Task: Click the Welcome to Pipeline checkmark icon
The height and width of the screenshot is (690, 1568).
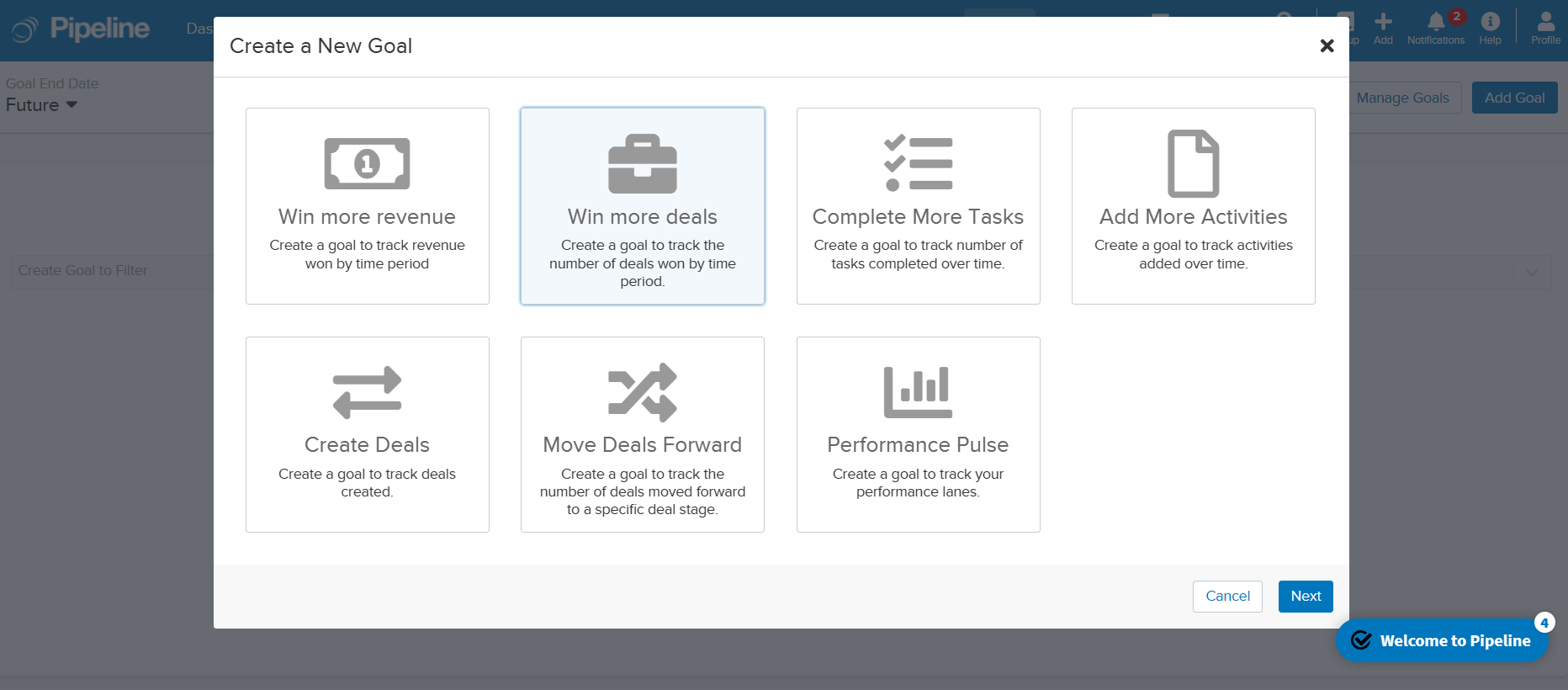Action: click(x=1361, y=640)
